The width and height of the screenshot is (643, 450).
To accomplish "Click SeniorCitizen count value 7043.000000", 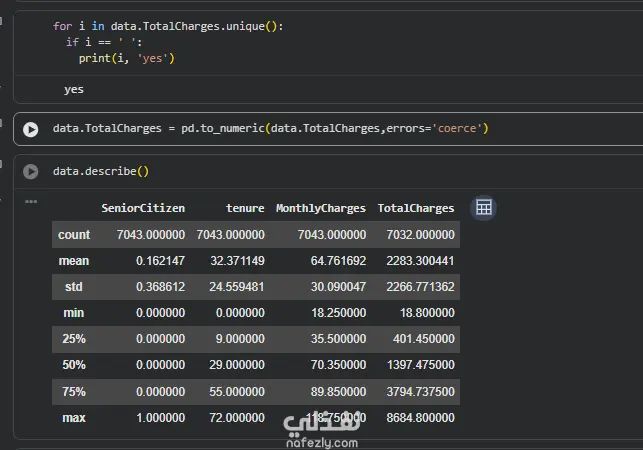I will [x=151, y=235].
